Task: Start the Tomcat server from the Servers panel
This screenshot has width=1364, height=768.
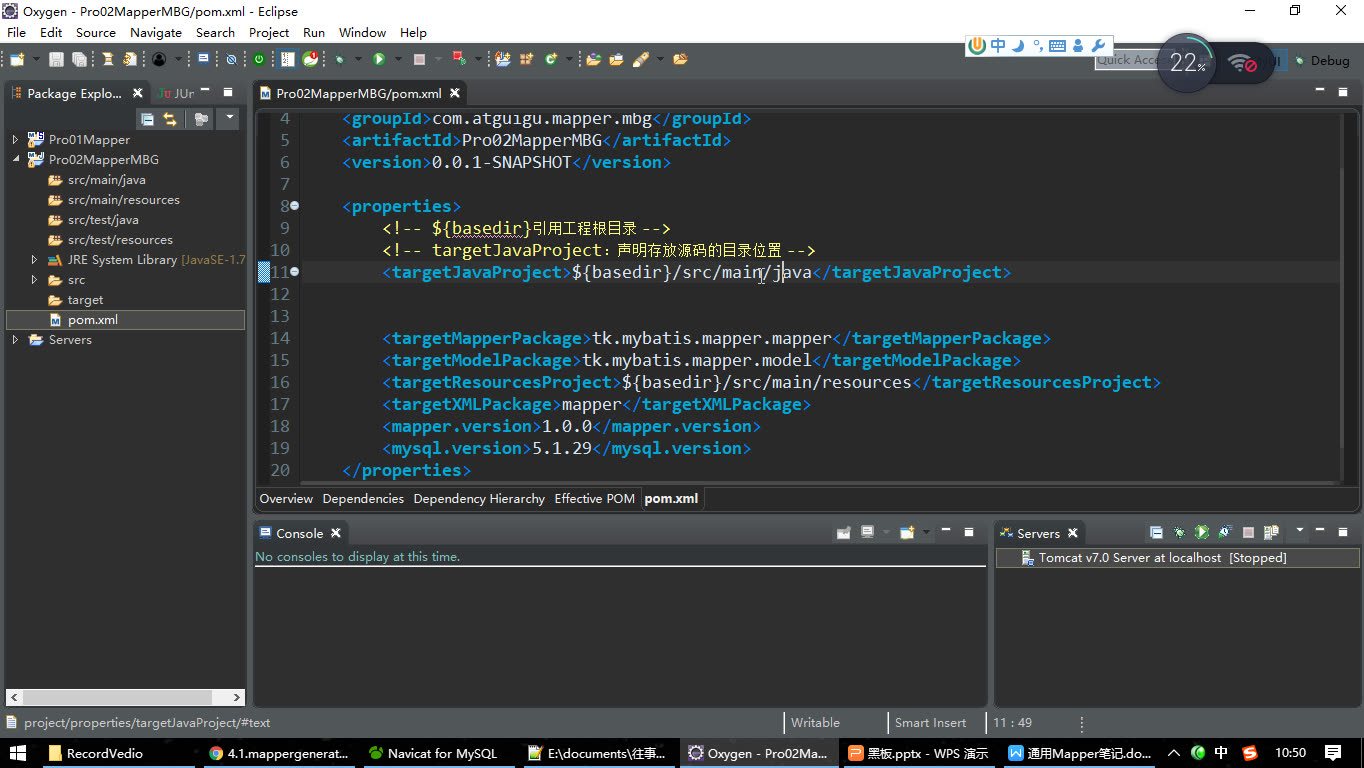Action: 1201,533
